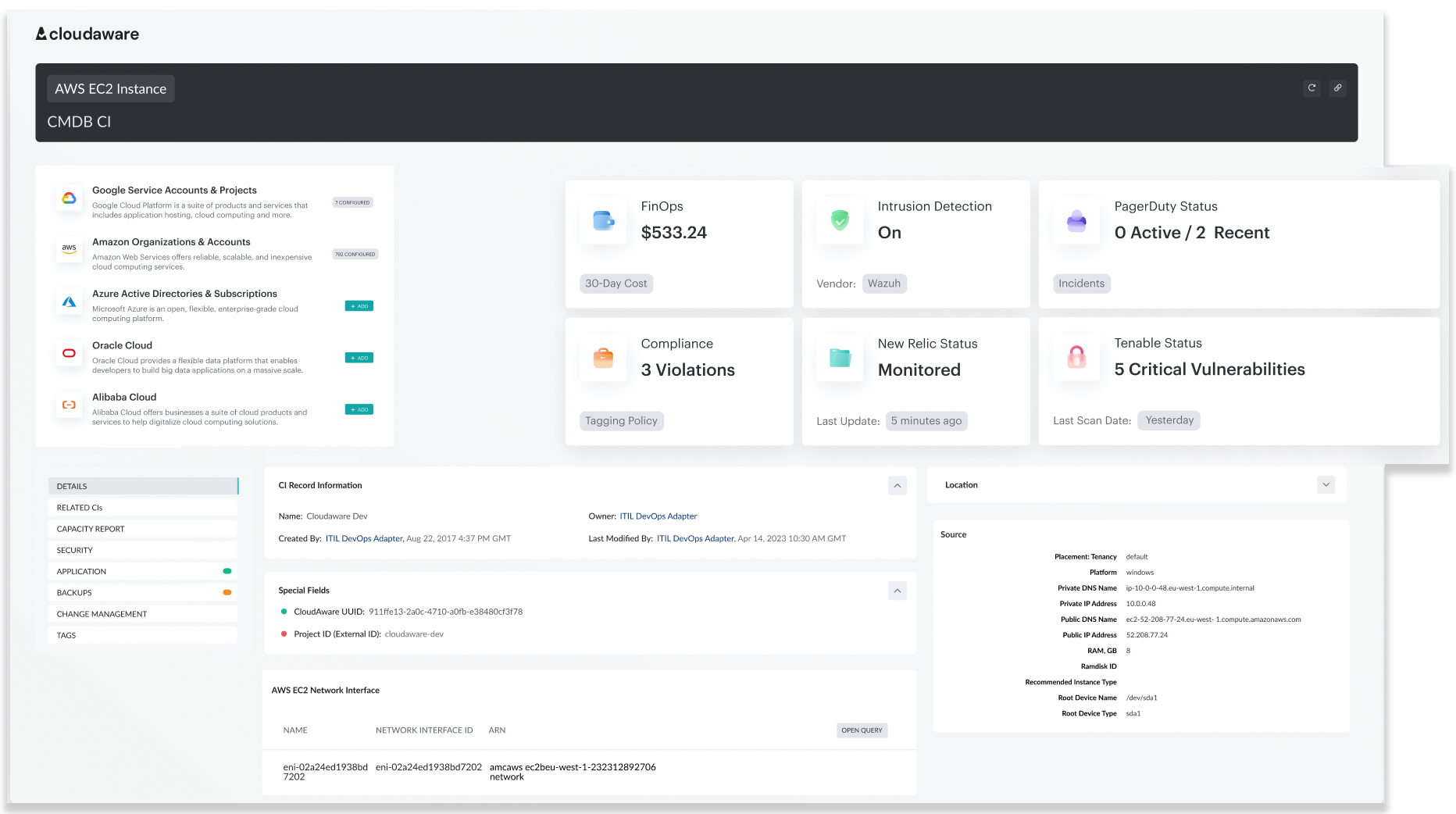Click the Incidents tag
The image size is (1456, 814).
pos(1082,284)
